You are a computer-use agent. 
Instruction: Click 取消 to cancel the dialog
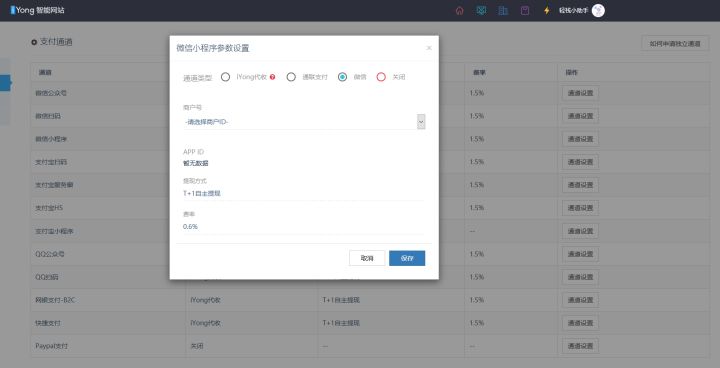pos(367,258)
